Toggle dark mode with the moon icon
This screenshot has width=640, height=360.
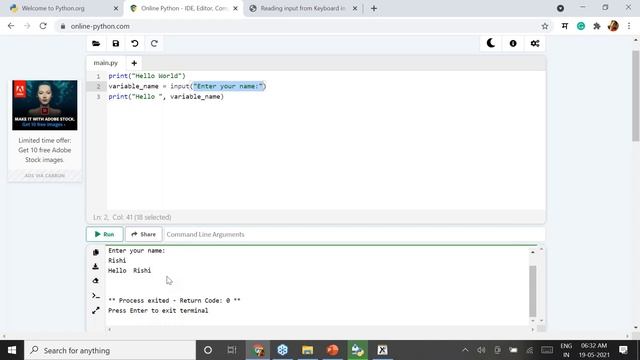tap(491, 43)
